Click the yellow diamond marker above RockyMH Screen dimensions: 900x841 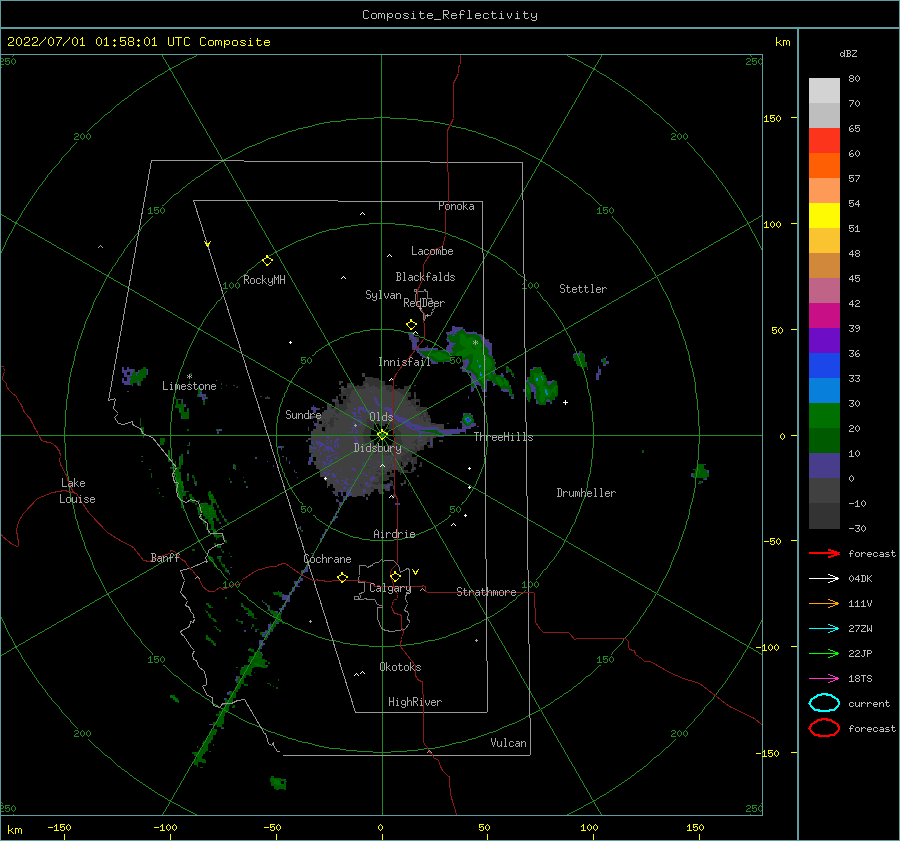pos(267,261)
